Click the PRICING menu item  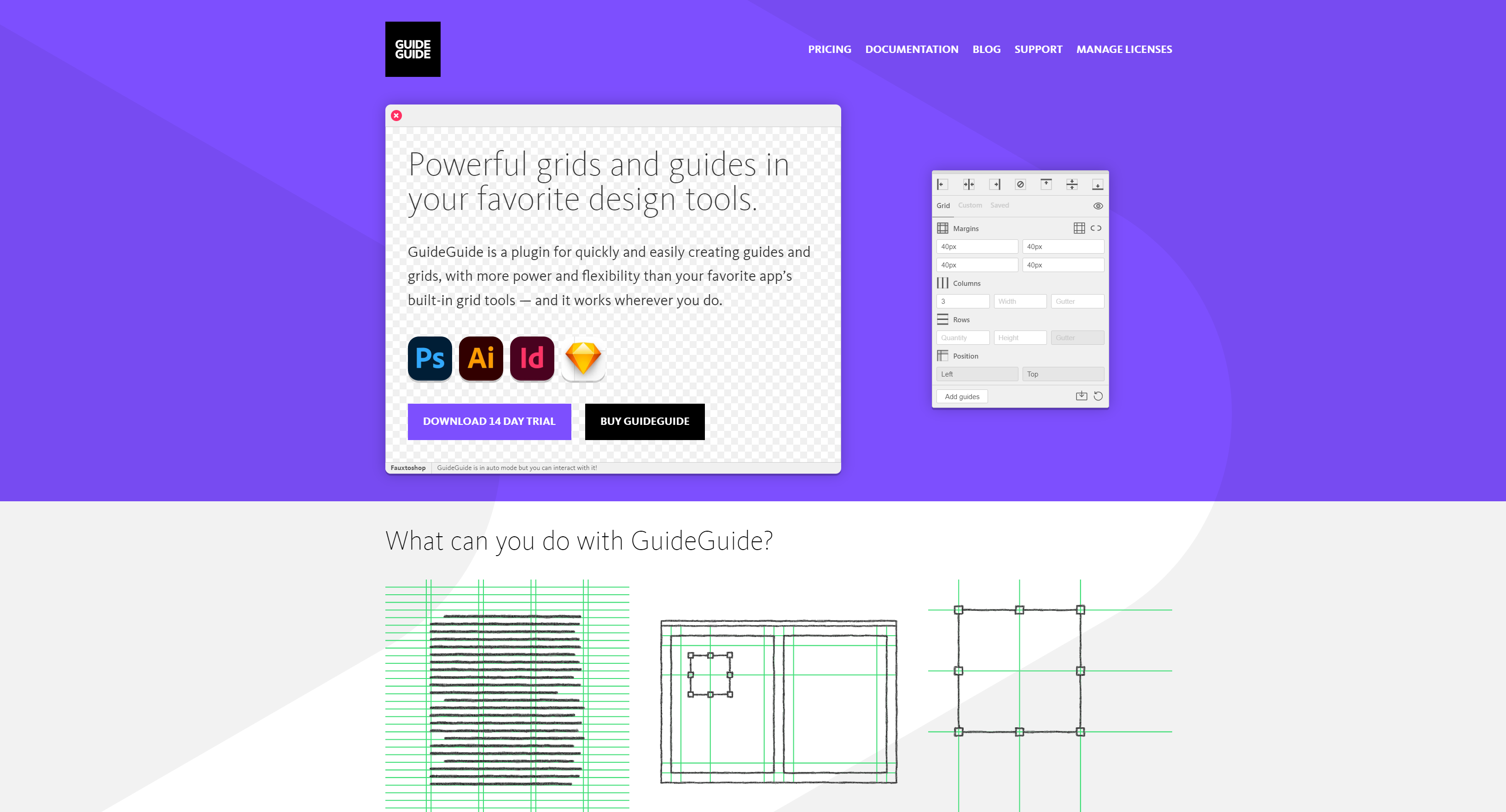[x=830, y=48]
